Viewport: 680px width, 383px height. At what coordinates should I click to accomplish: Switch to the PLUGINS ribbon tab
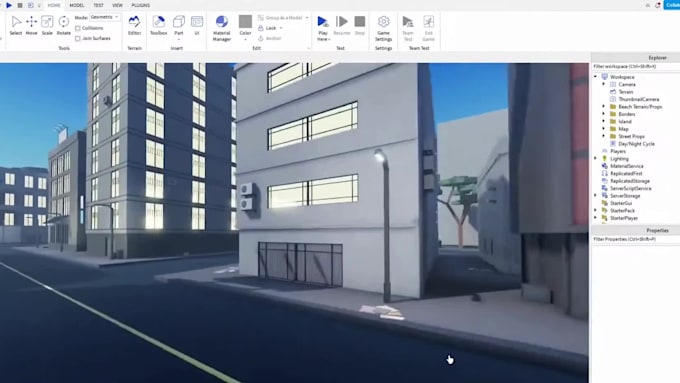[x=141, y=5]
